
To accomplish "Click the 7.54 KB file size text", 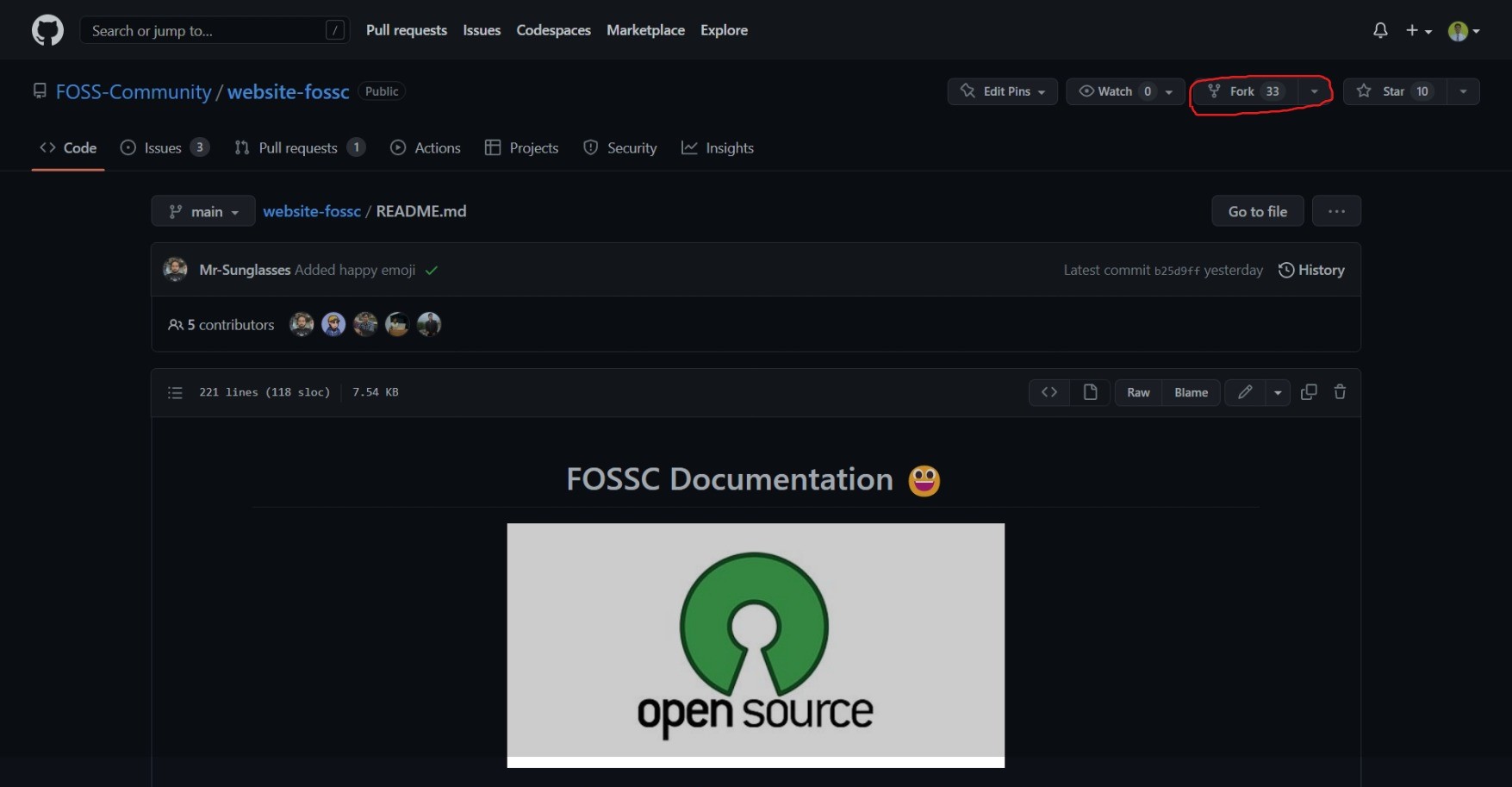I will coord(376,392).
